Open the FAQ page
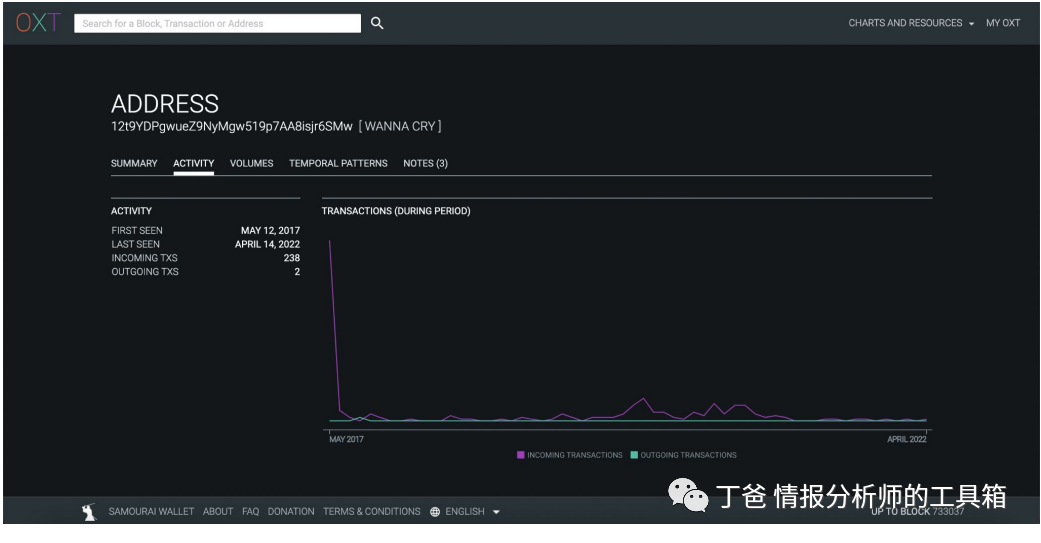The height and width of the screenshot is (543, 1041). pyautogui.click(x=250, y=512)
